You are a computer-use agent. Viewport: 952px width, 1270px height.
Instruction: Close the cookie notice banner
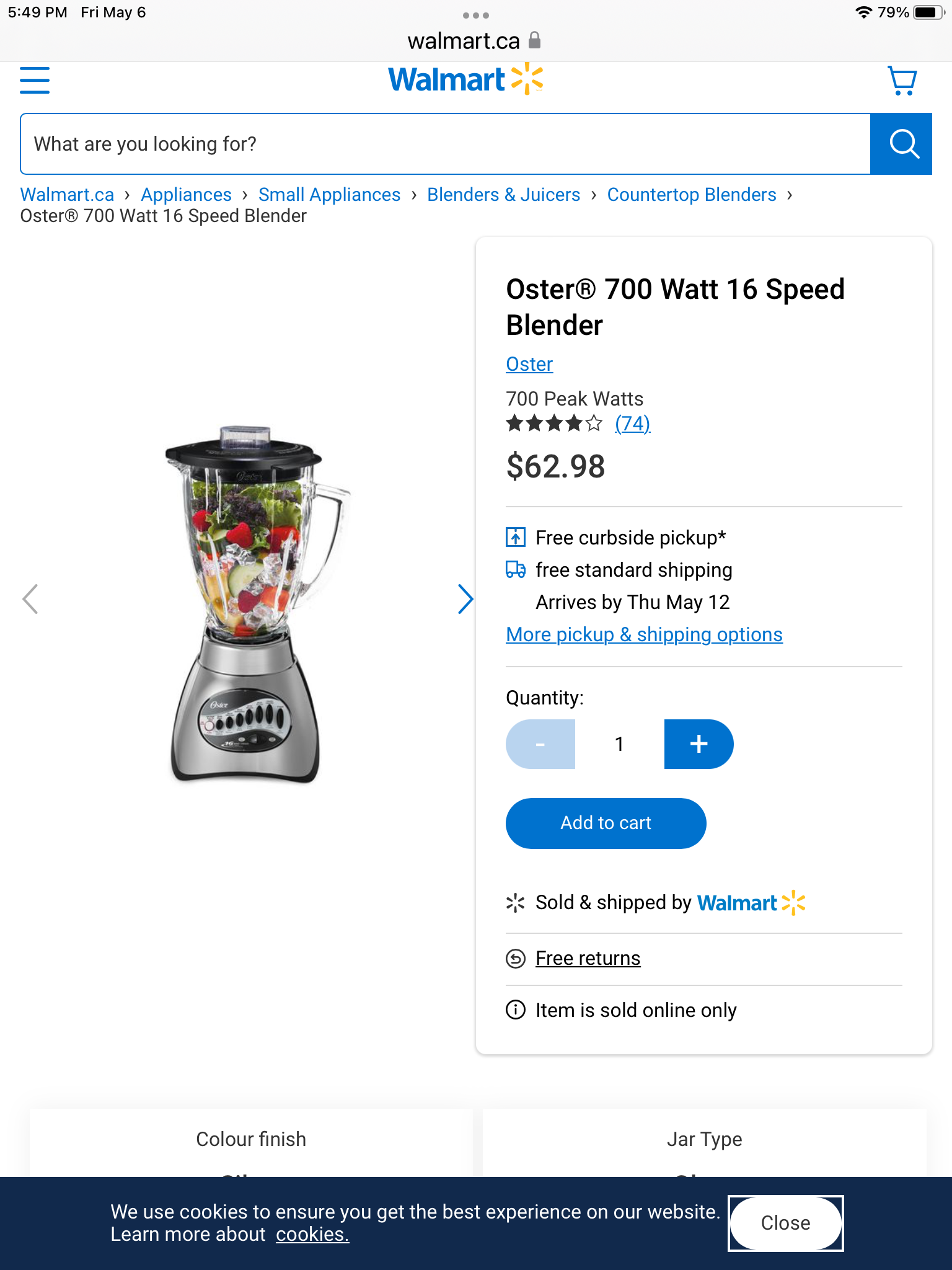pyautogui.click(x=785, y=1223)
